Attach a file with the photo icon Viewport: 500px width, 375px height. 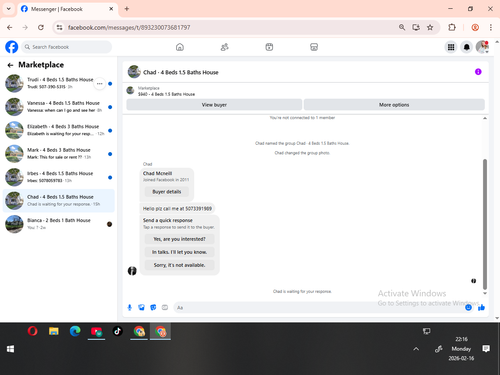coord(141,307)
